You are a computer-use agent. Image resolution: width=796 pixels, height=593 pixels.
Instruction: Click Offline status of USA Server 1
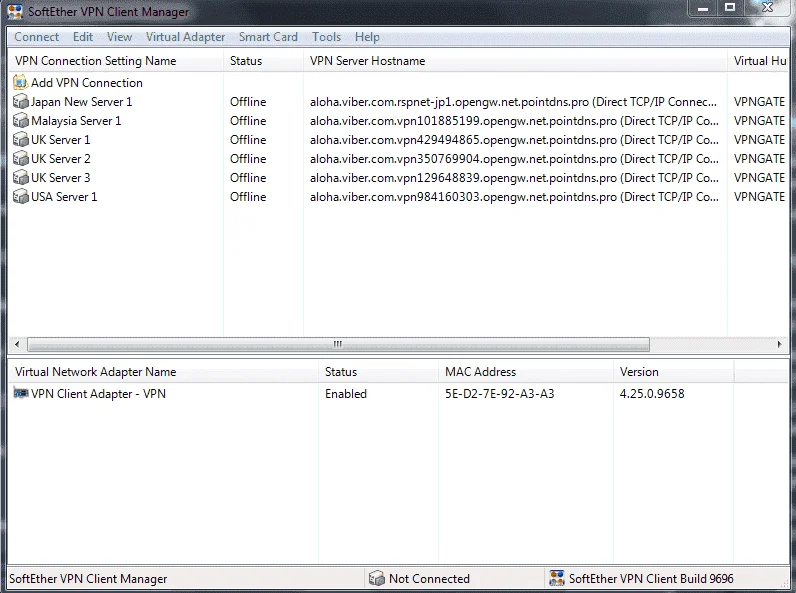tap(248, 197)
